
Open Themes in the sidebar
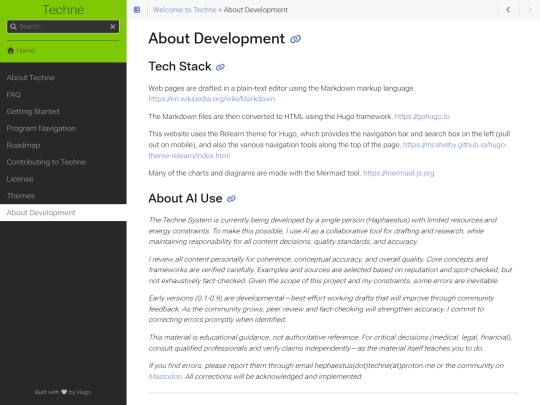tap(20, 196)
